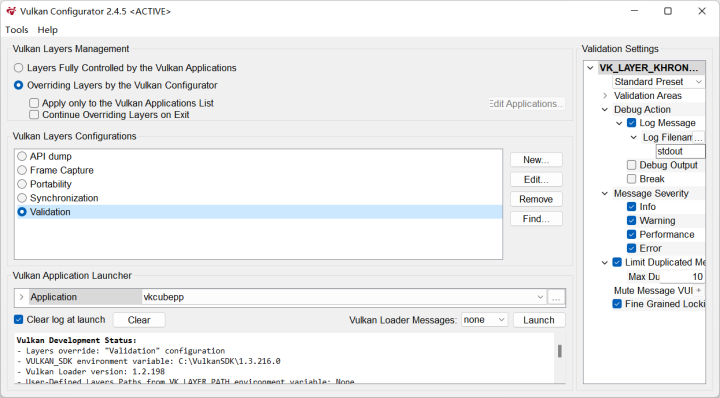Click the Vulkan Configurator app logo icon

point(11,11)
